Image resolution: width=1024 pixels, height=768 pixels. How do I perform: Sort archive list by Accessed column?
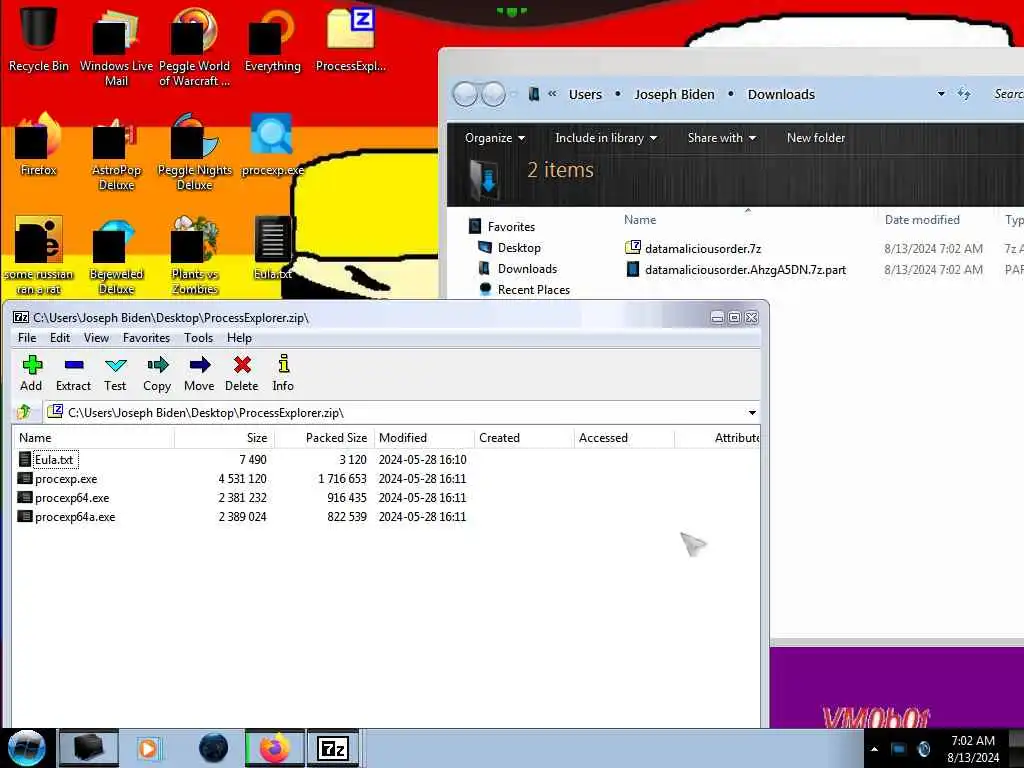pyautogui.click(x=624, y=438)
